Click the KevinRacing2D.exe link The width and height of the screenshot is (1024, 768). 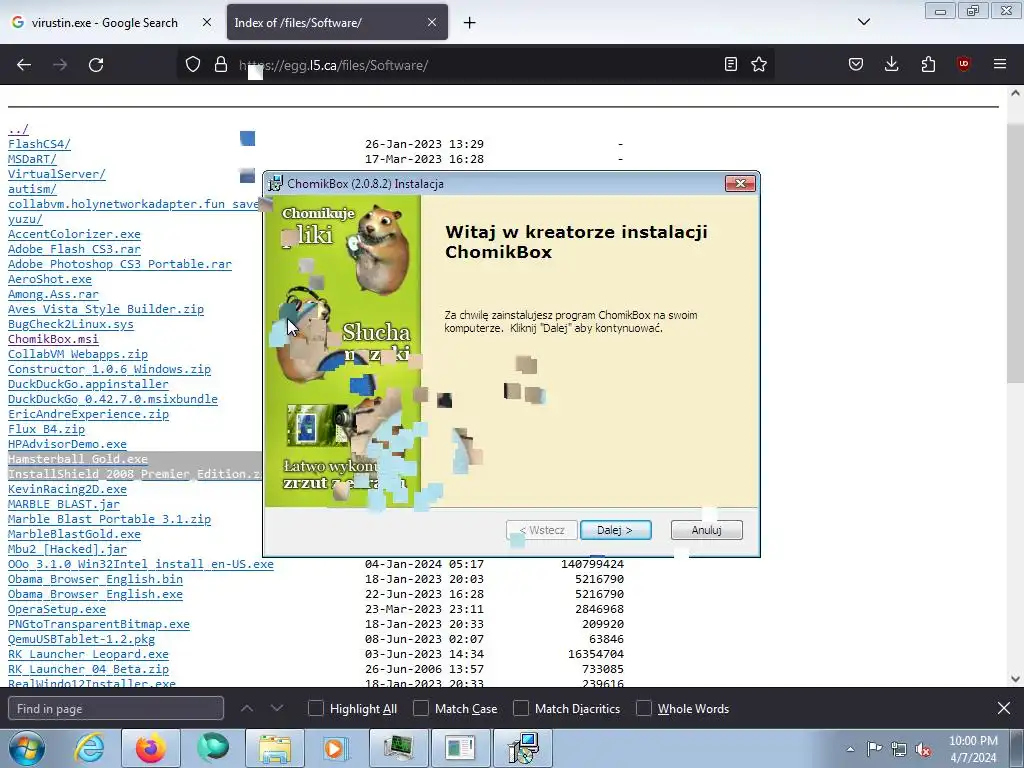tap(67, 489)
